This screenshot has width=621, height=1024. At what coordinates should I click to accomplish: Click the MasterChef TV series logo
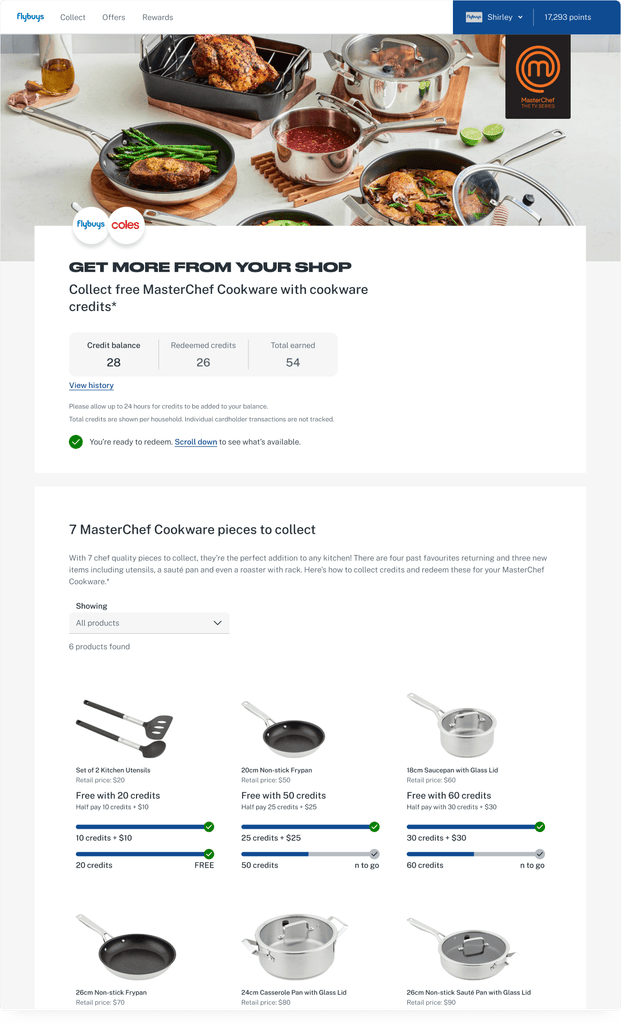[x=538, y=76]
